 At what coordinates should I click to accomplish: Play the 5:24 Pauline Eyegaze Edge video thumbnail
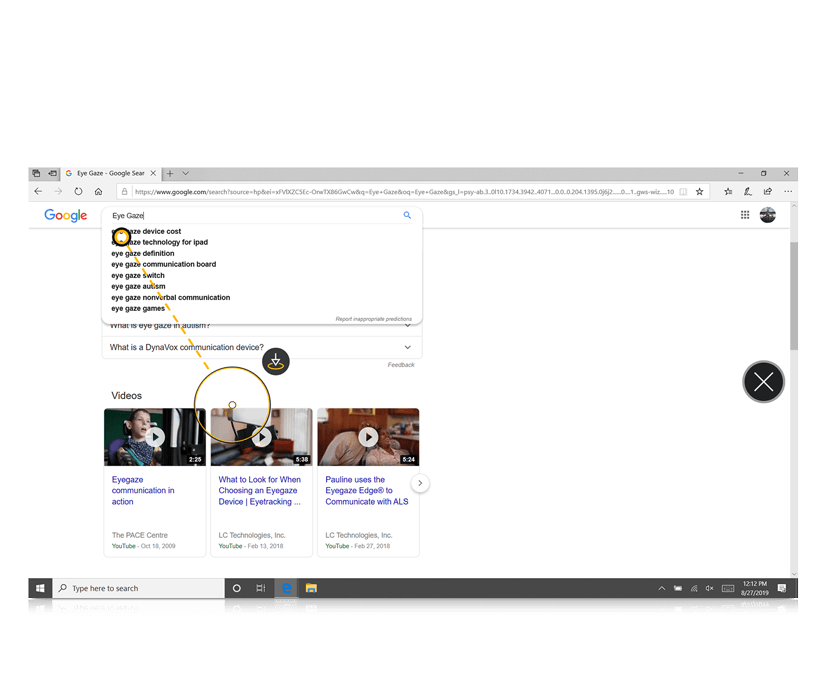(368, 437)
